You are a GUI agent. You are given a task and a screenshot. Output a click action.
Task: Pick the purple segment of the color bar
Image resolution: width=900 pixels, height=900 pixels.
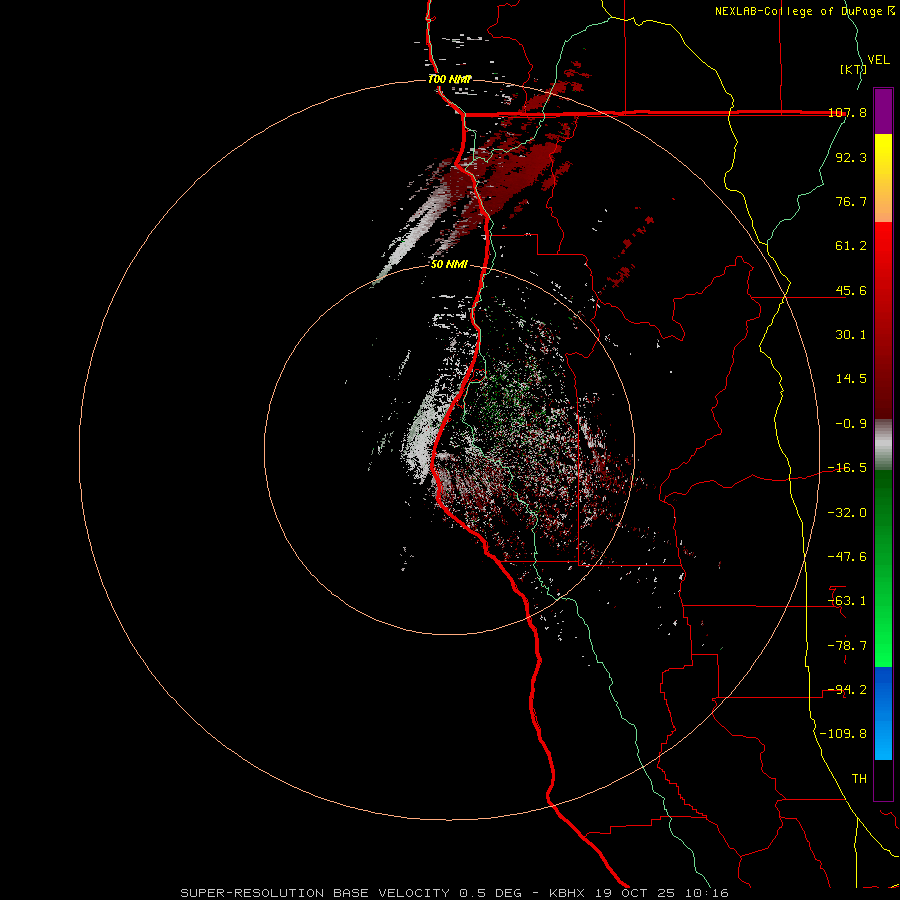(883, 111)
